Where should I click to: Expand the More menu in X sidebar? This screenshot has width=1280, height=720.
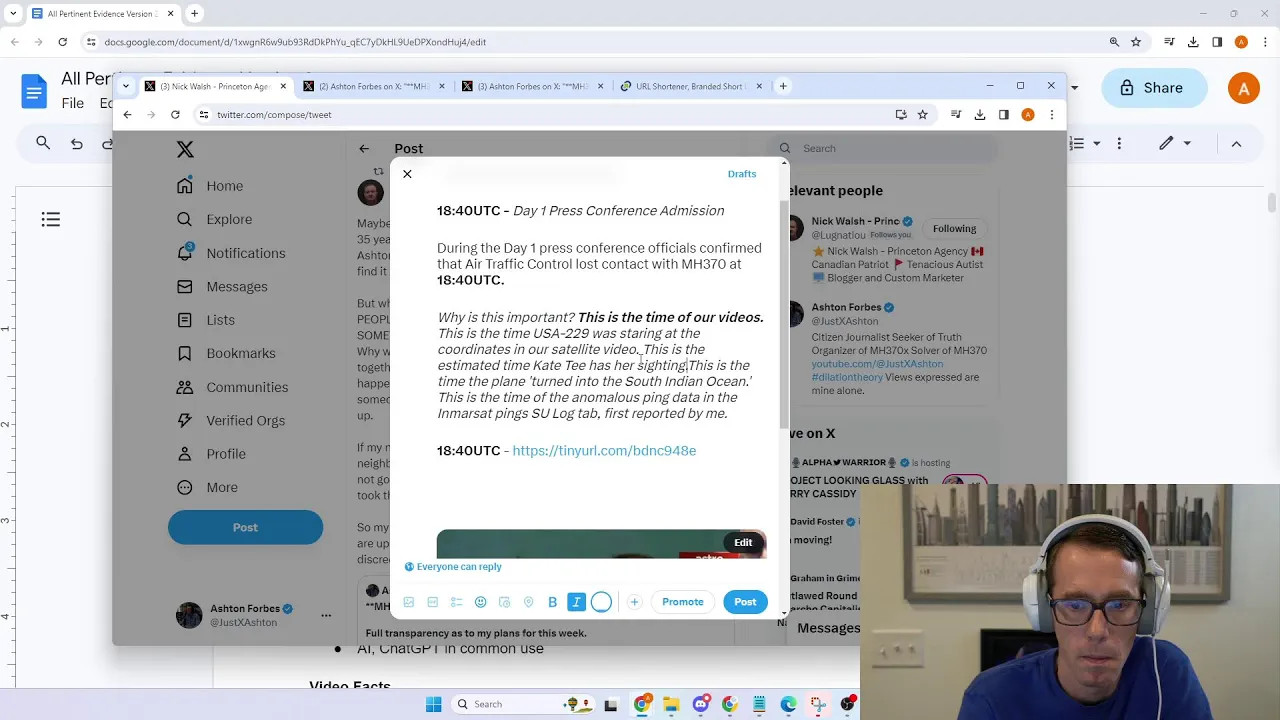click(x=208, y=488)
